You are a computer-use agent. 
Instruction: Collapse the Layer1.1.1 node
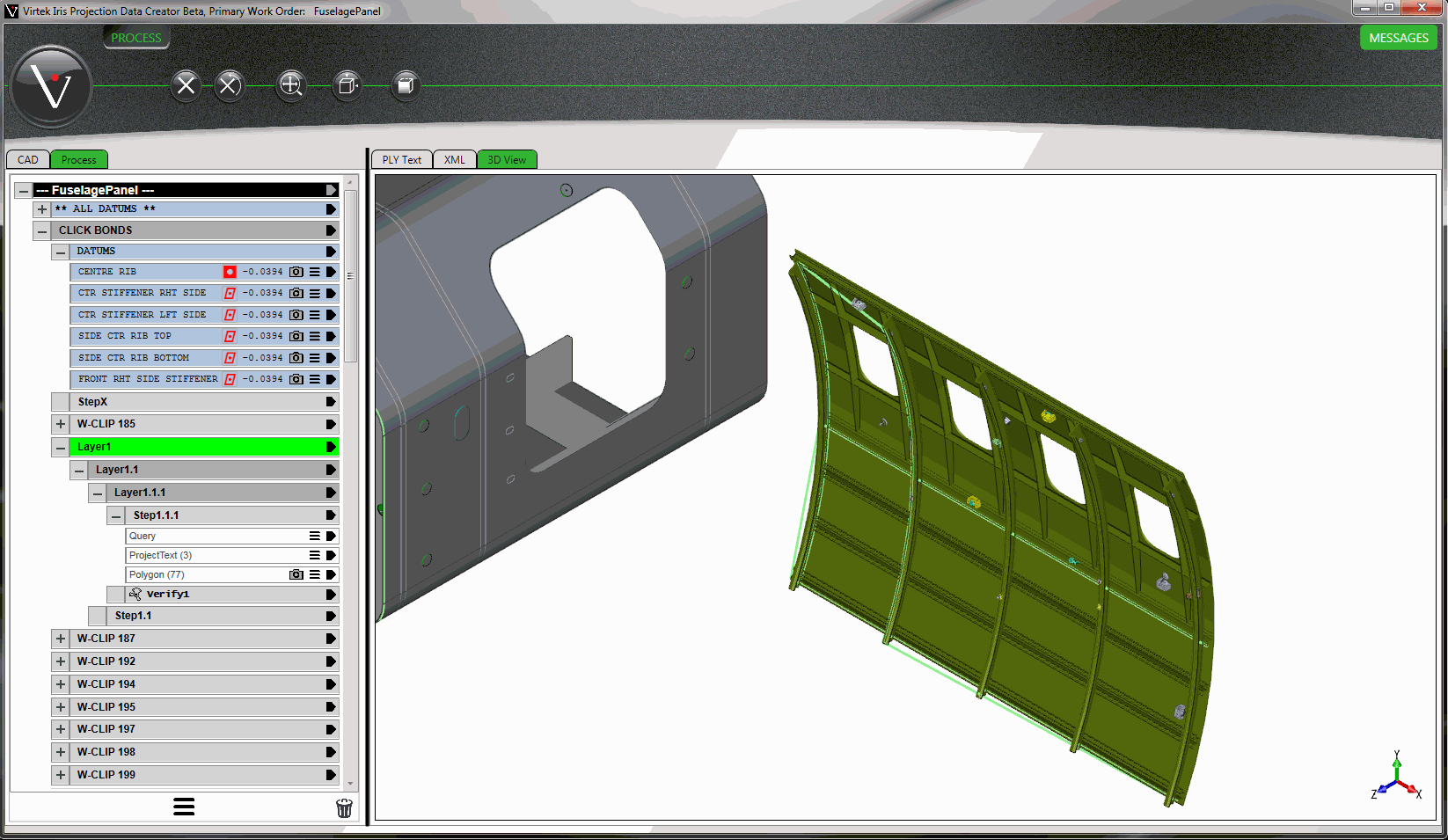98,493
